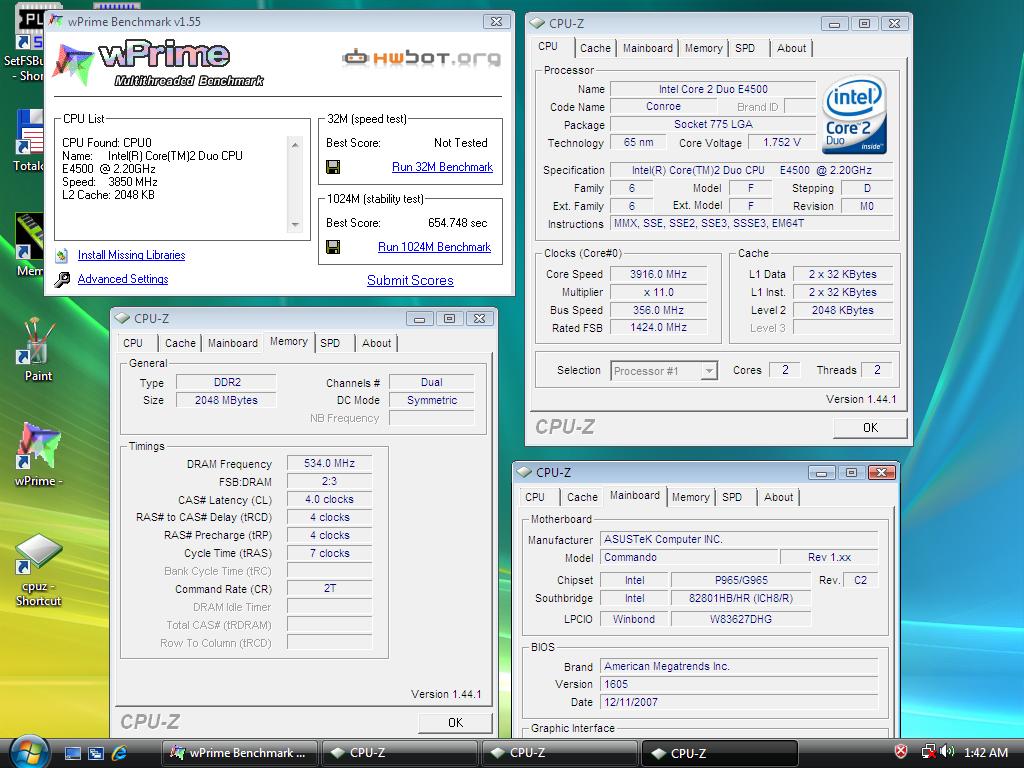
Task: Click the Bus Speed 356.0 MHz value
Action: tap(658, 310)
